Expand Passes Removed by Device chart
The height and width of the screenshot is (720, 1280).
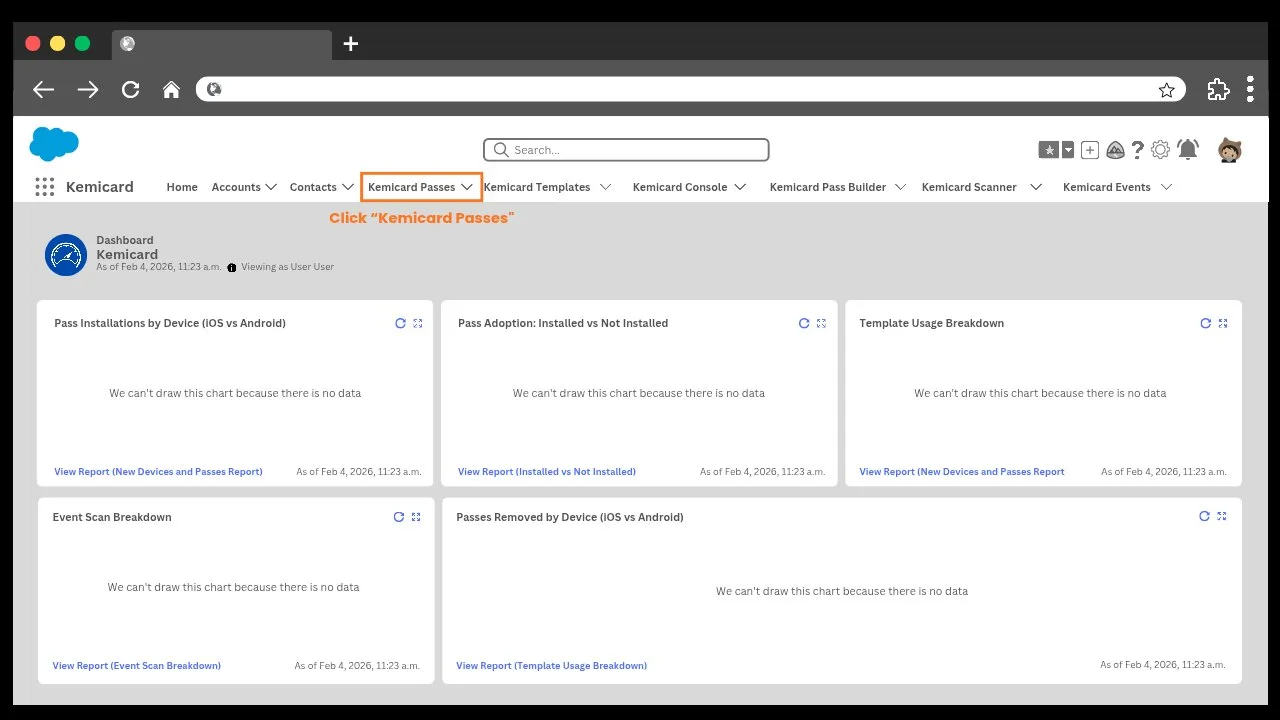[1221, 516]
